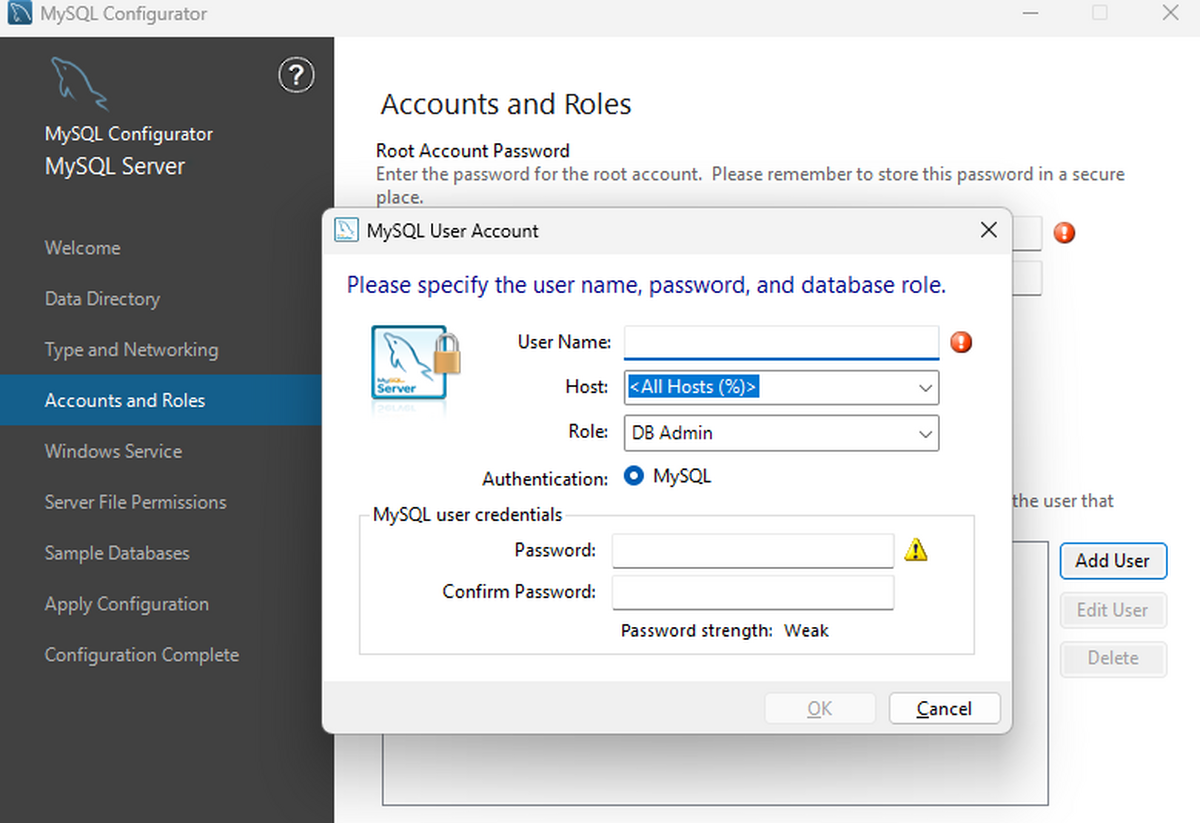The height and width of the screenshot is (823, 1200).
Task: Open the Server File Permissions step
Action: (136, 502)
